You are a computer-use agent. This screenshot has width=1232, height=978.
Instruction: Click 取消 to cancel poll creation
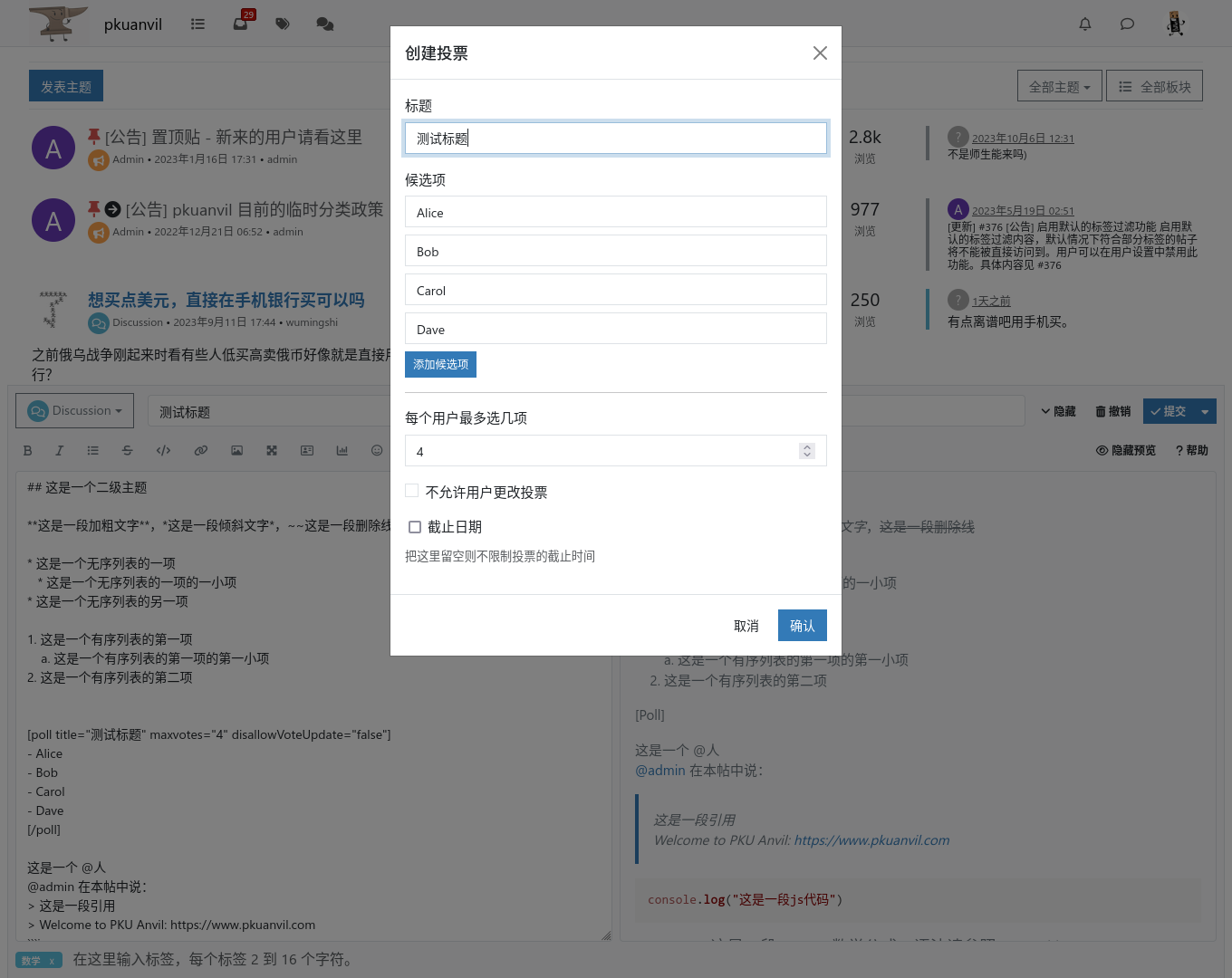[746, 626]
